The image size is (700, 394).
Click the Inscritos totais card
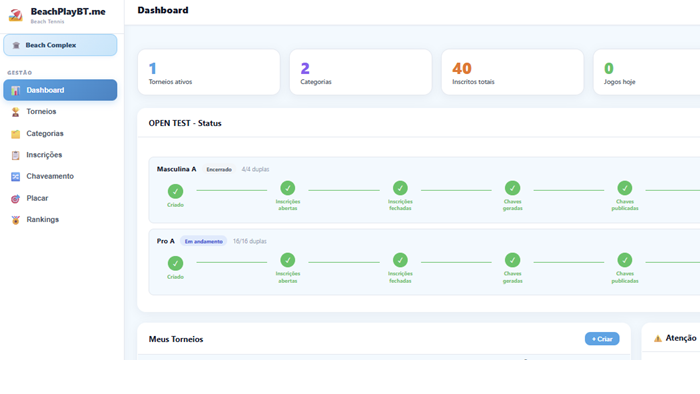pos(512,72)
